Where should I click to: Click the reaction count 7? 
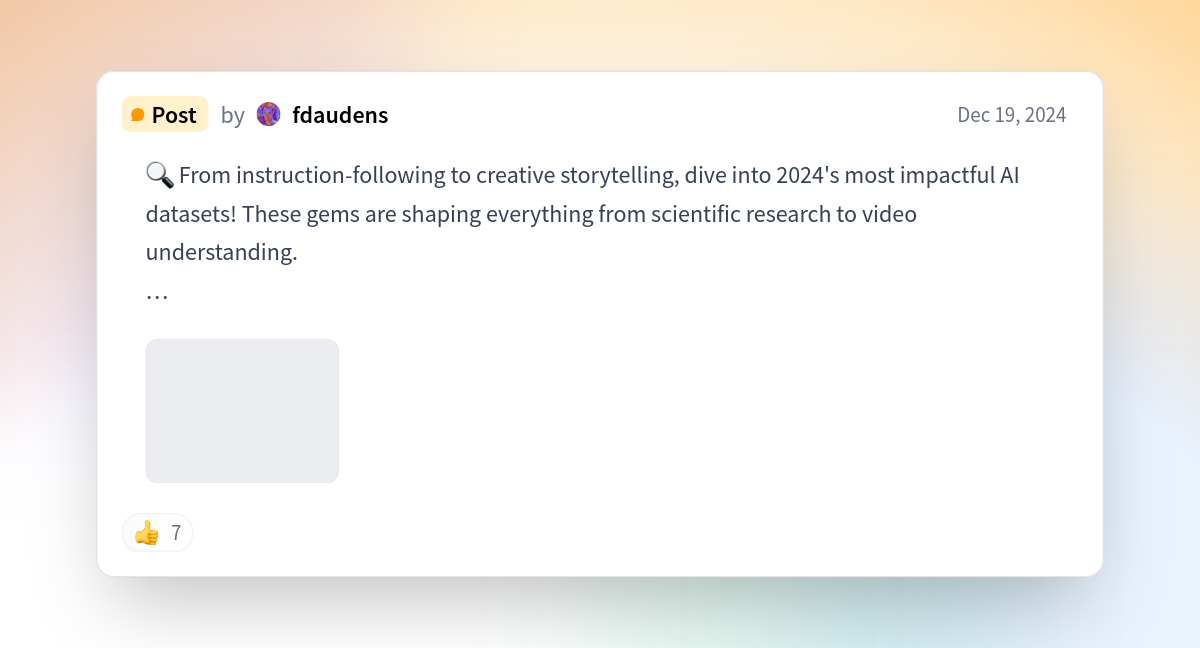point(176,533)
